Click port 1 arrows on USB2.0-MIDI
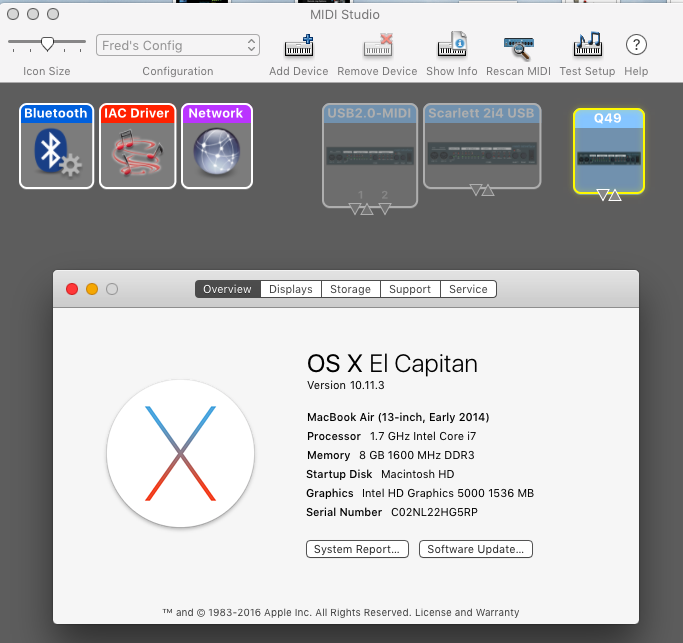Image resolution: width=683 pixels, height=643 pixels. (361, 209)
